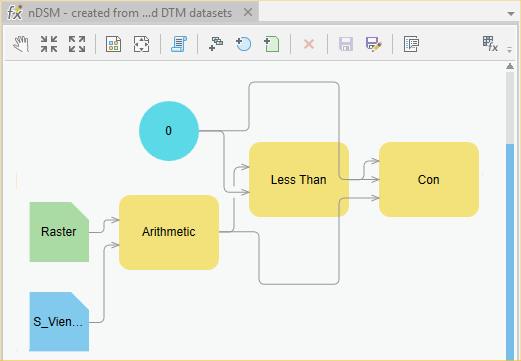Click the Fit to Window icon
The width and height of the screenshot is (521, 361).
141,44
